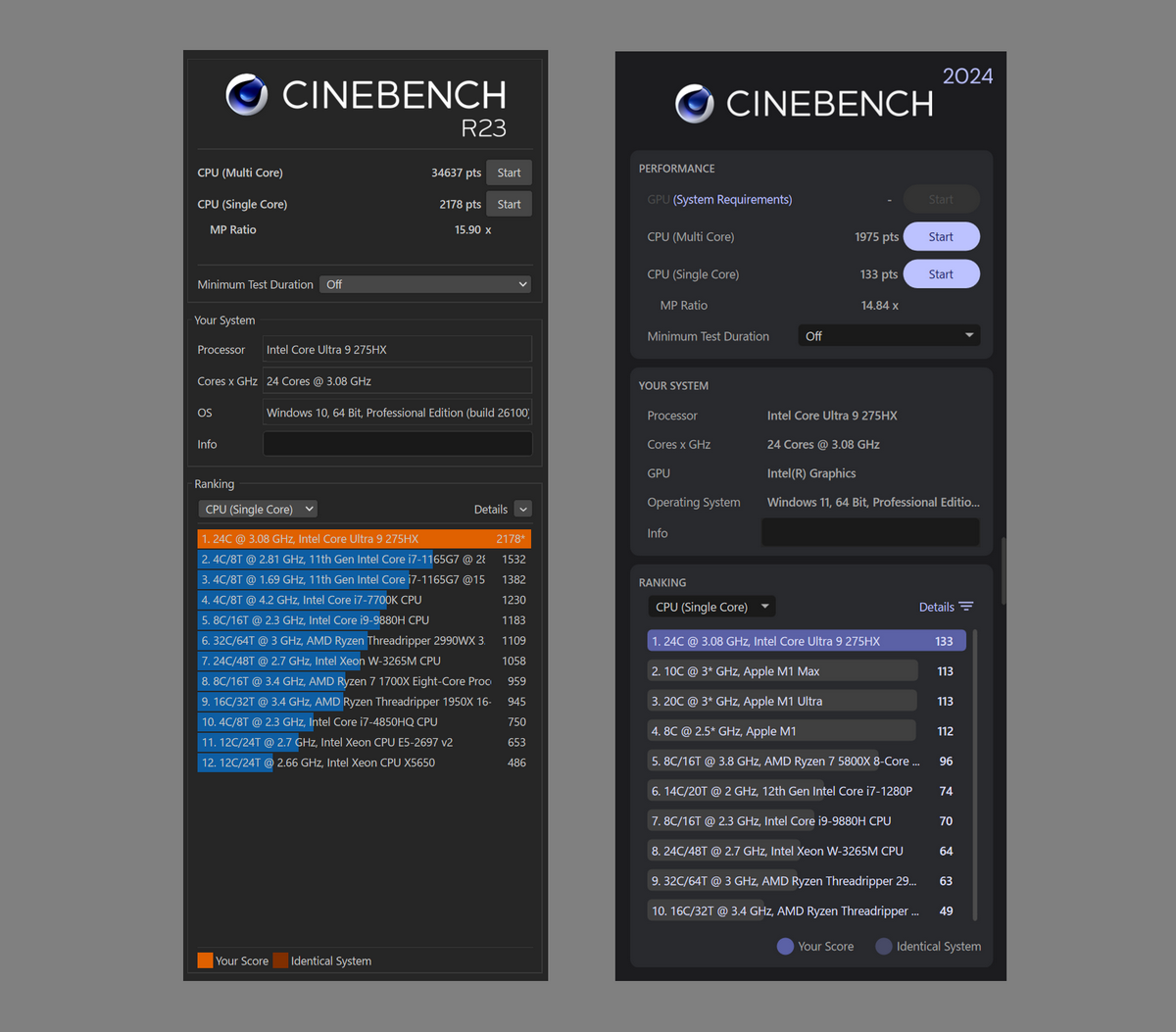
Task: Select 2024 ranking row Intel Xeon W-3265M
Action: click(807, 851)
